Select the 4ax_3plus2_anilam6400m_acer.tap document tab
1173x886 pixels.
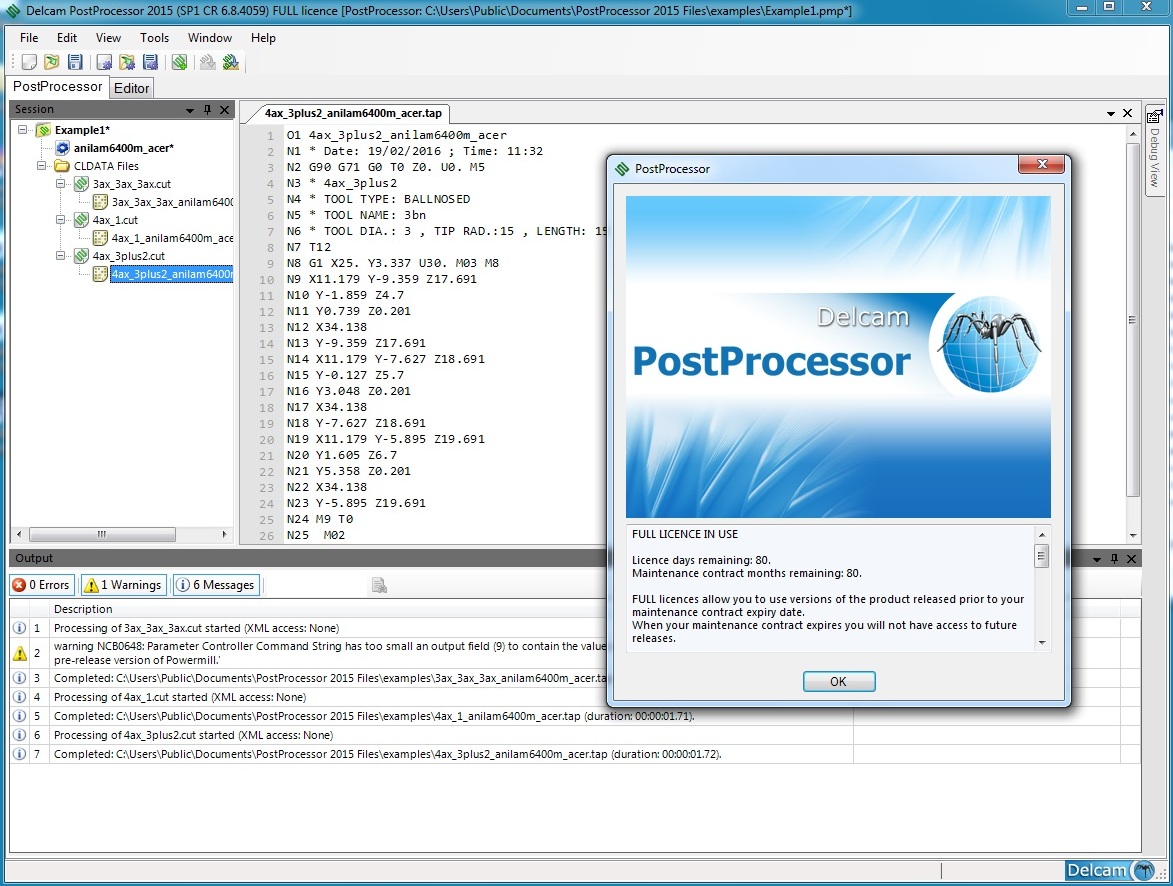pyautogui.click(x=353, y=113)
